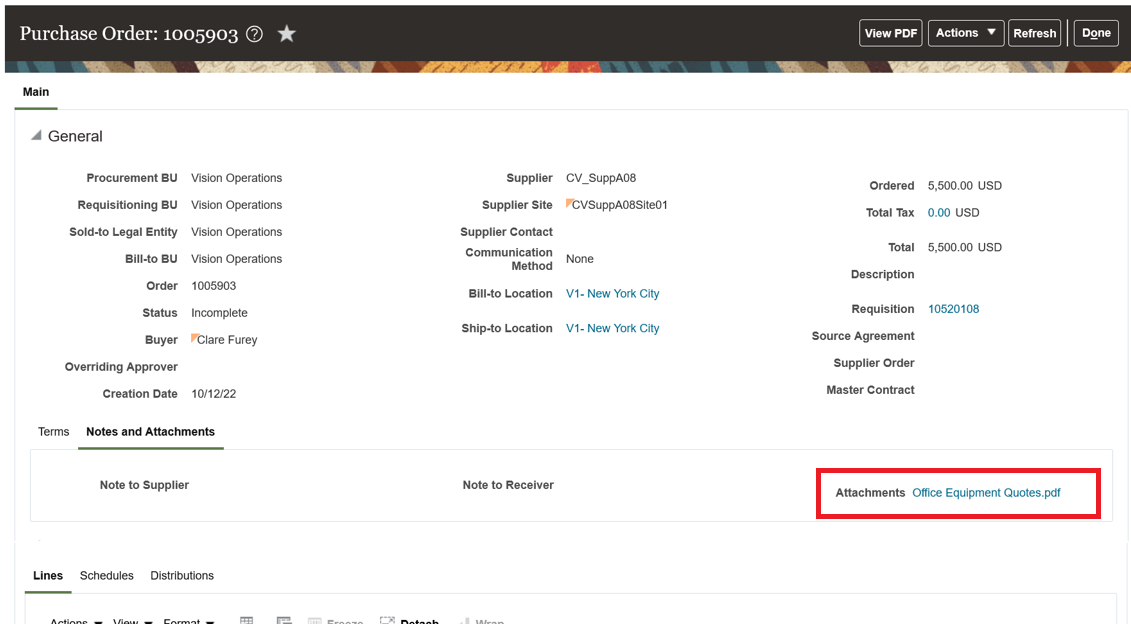This screenshot has height=624, width=1131.
Task: Click the Sold-to Legal Entity Vision Operations value
Action: click(237, 232)
